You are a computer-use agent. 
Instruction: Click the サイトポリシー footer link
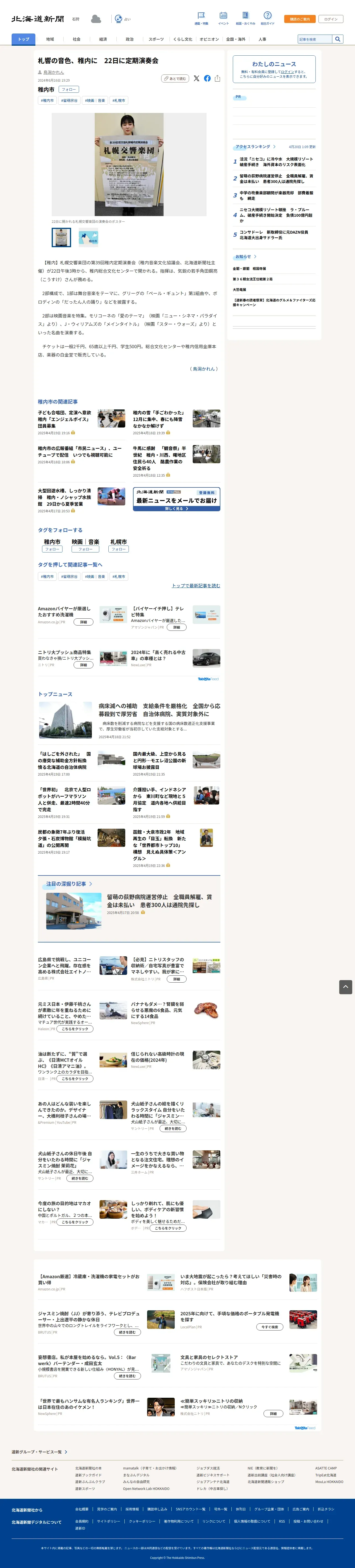tap(108, 1521)
